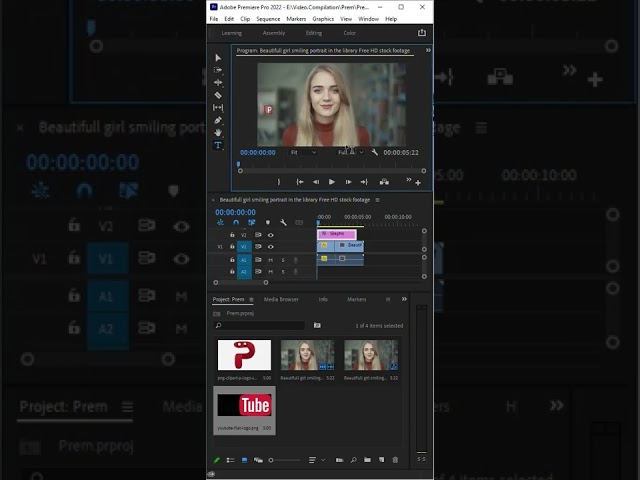Toggle Linked Selection in timeline
Screen dimensions: 640x480
(x=251, y=222)
